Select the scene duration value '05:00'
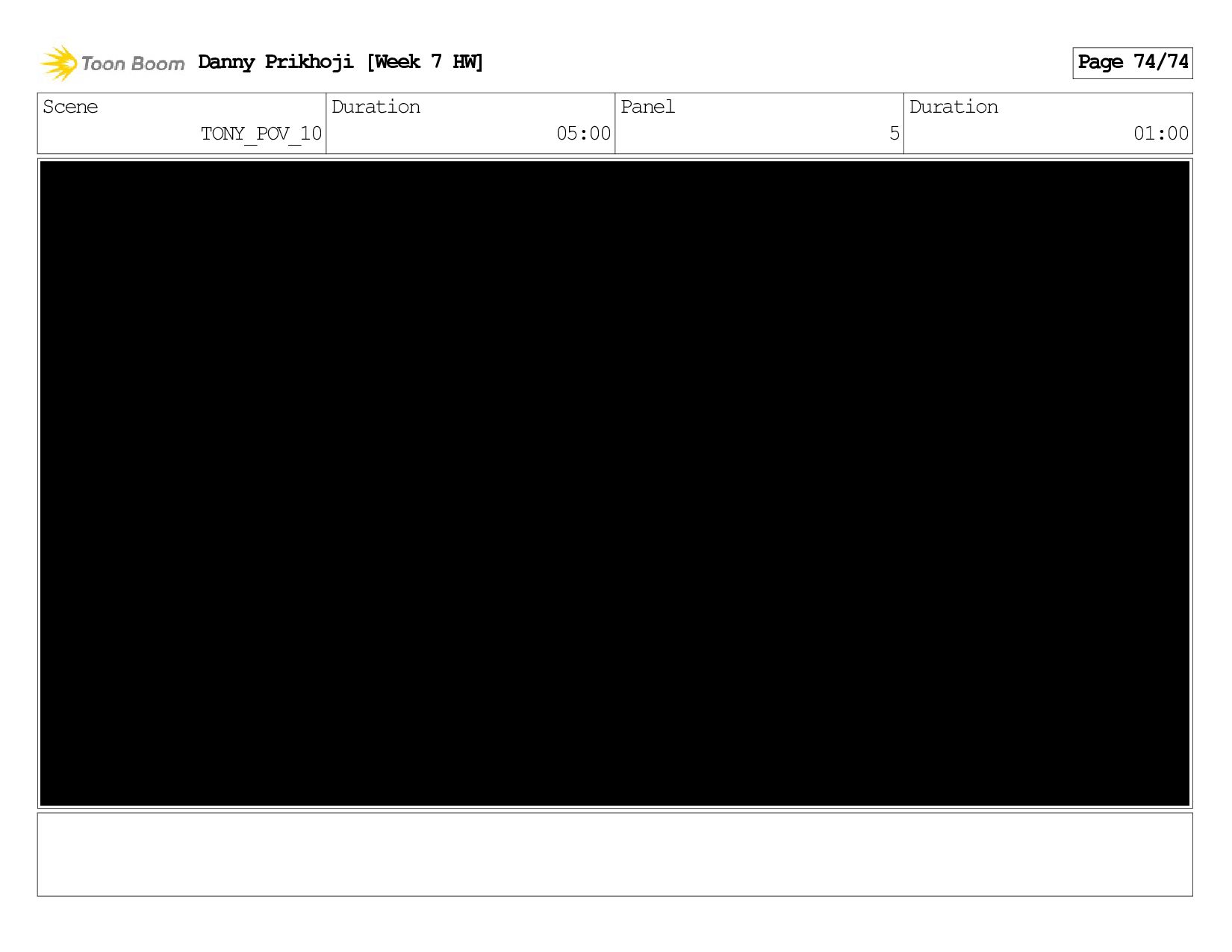 [x=584, y=134]
